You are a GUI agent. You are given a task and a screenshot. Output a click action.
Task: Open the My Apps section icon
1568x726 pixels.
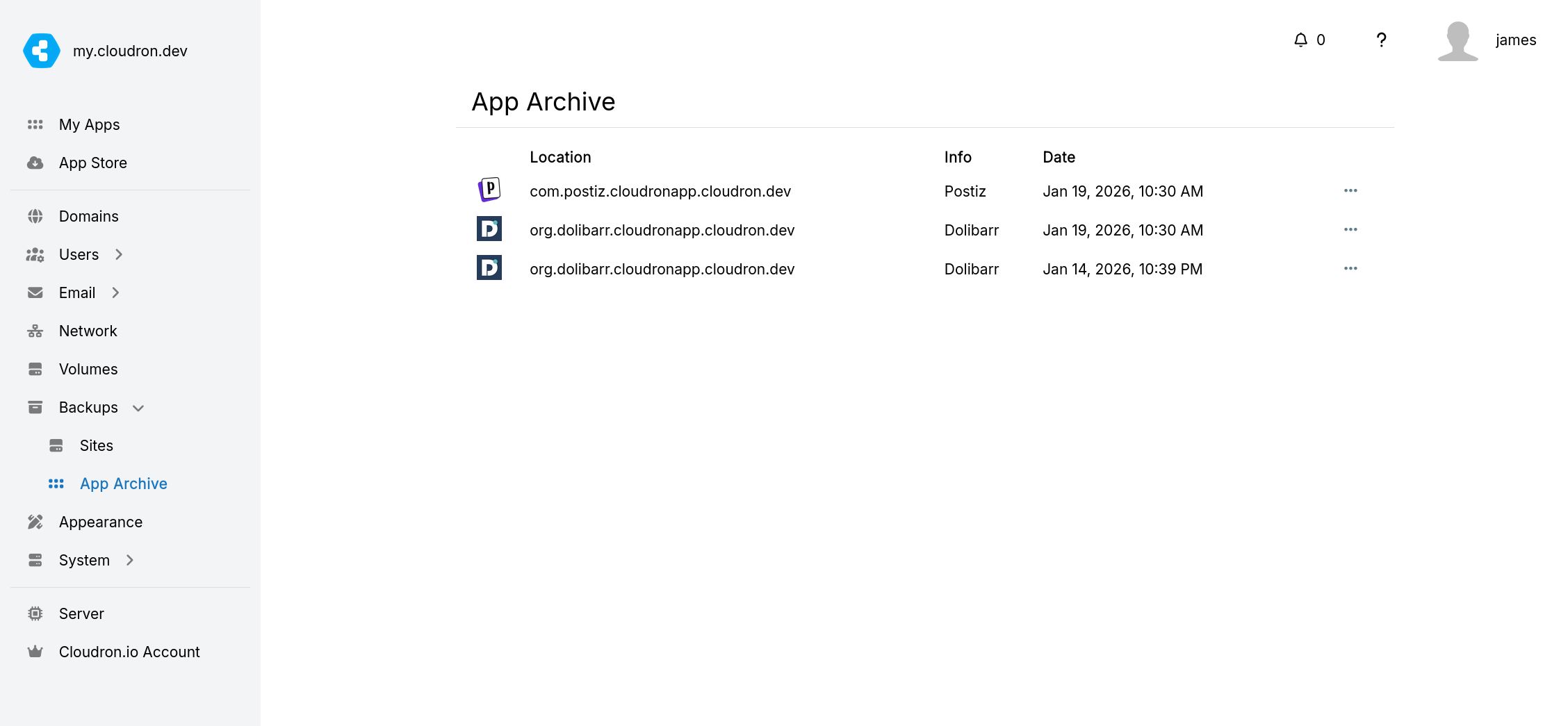(35, 124)
